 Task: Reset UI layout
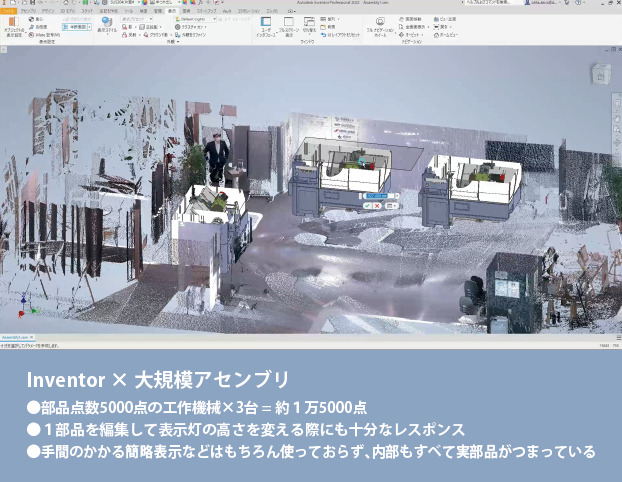click(x=340, y=35)
